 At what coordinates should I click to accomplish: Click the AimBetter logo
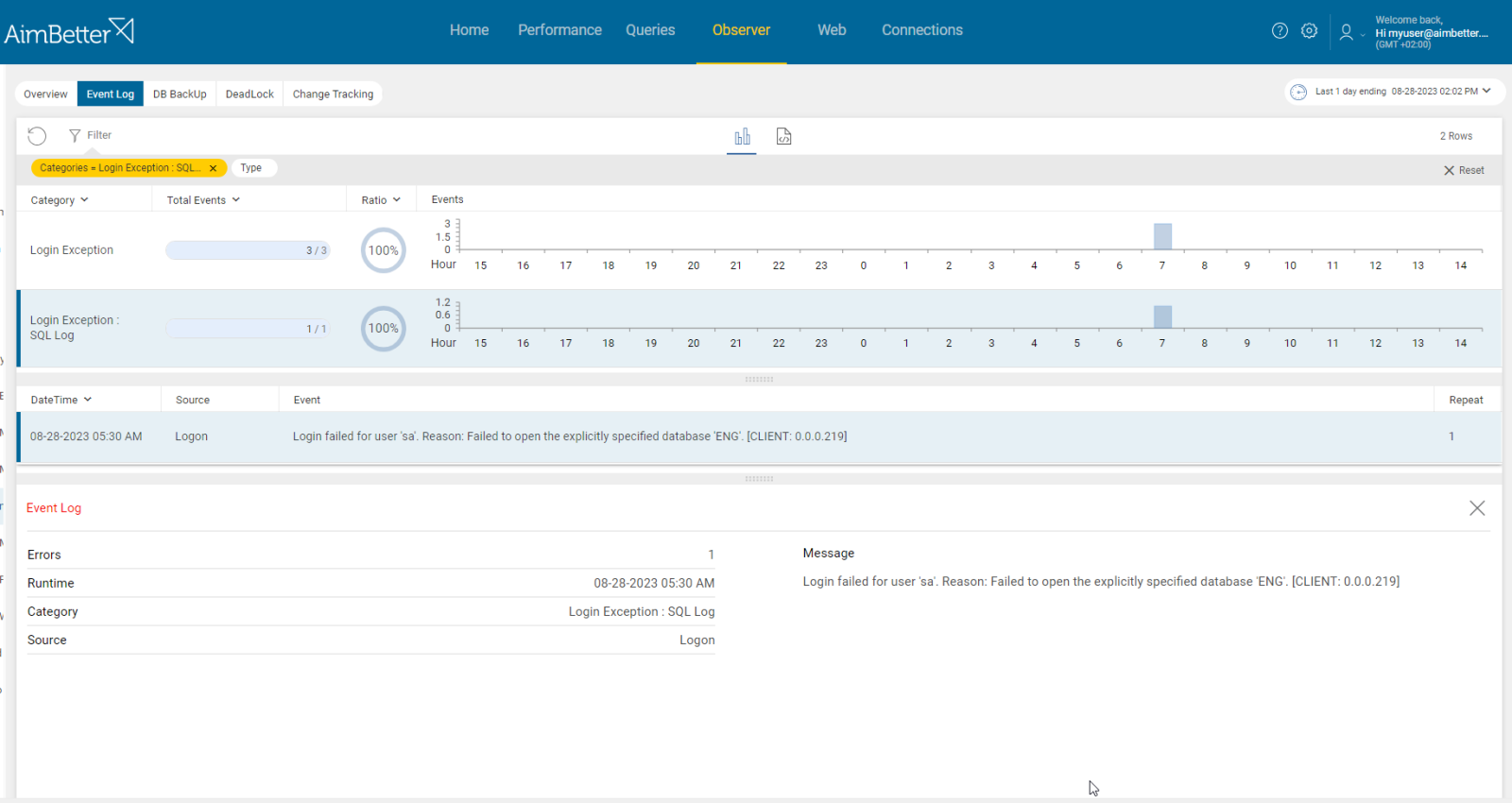click(69, 32)
